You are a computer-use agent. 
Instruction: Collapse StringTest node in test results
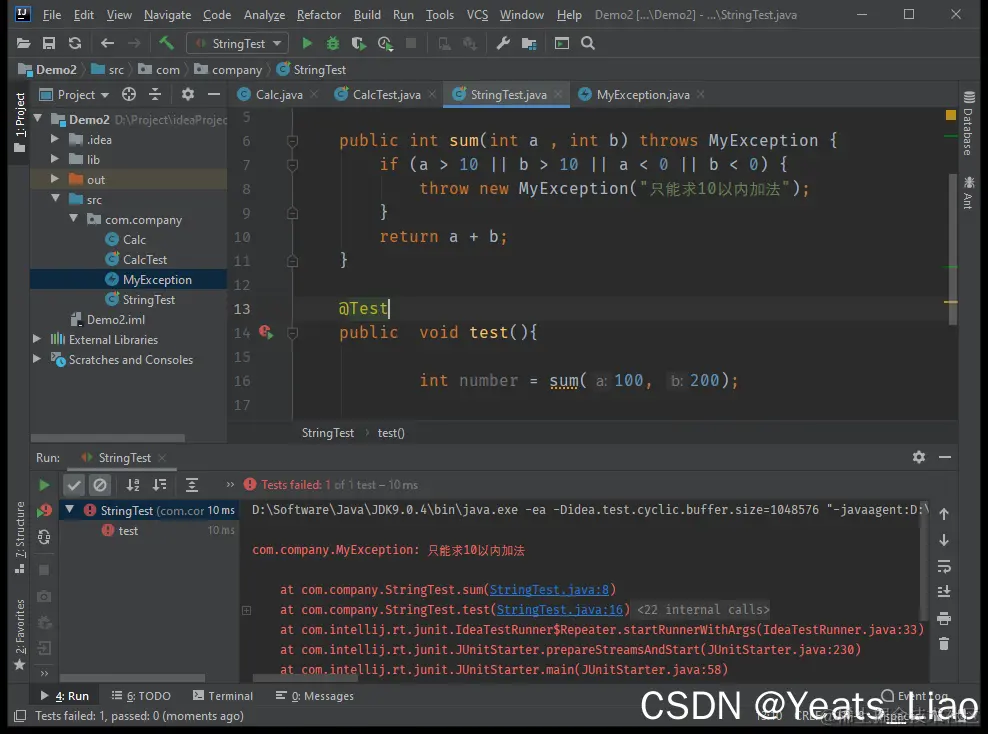[x=70, y=510]
